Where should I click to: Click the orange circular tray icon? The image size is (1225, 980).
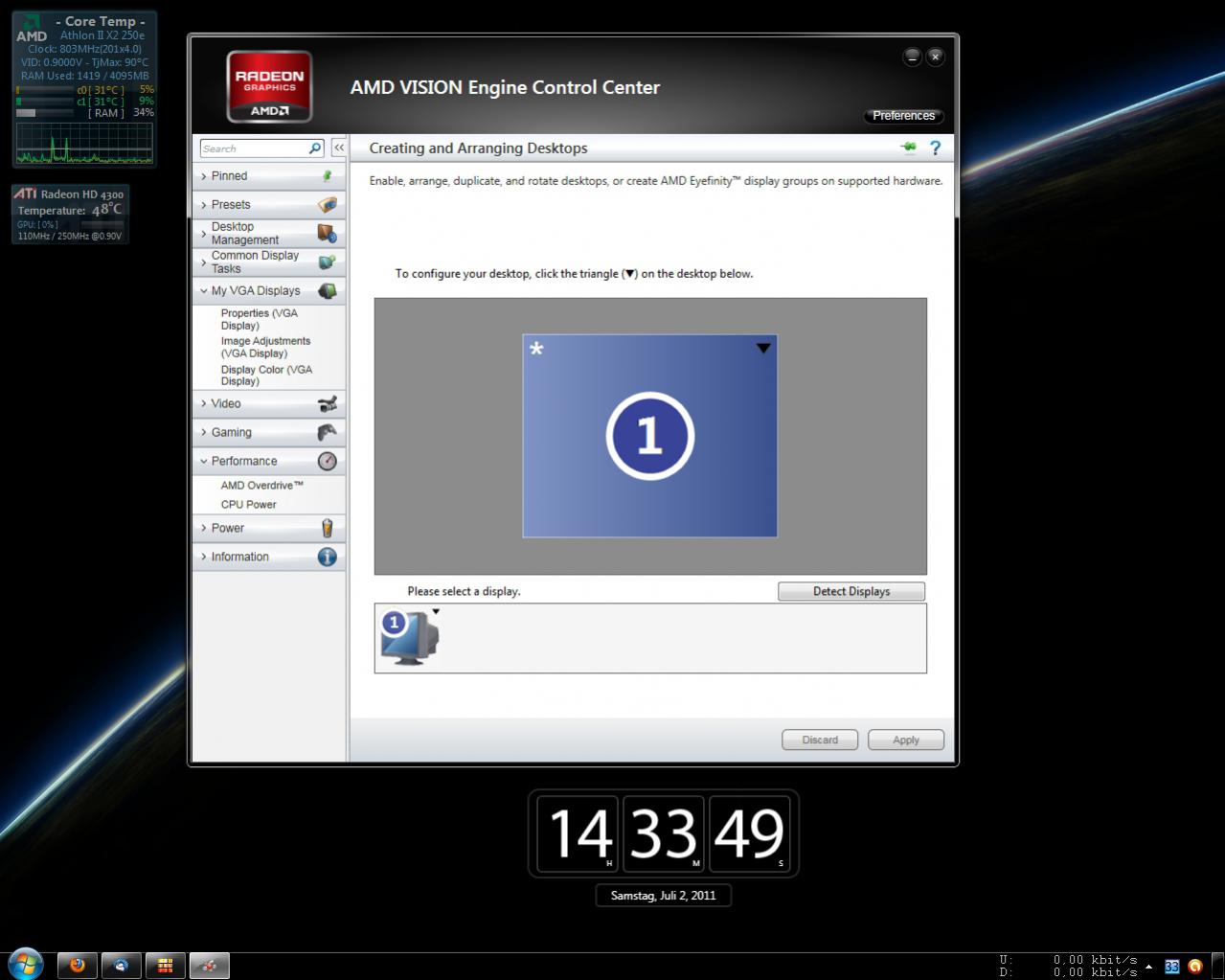tap(1195, 967)
